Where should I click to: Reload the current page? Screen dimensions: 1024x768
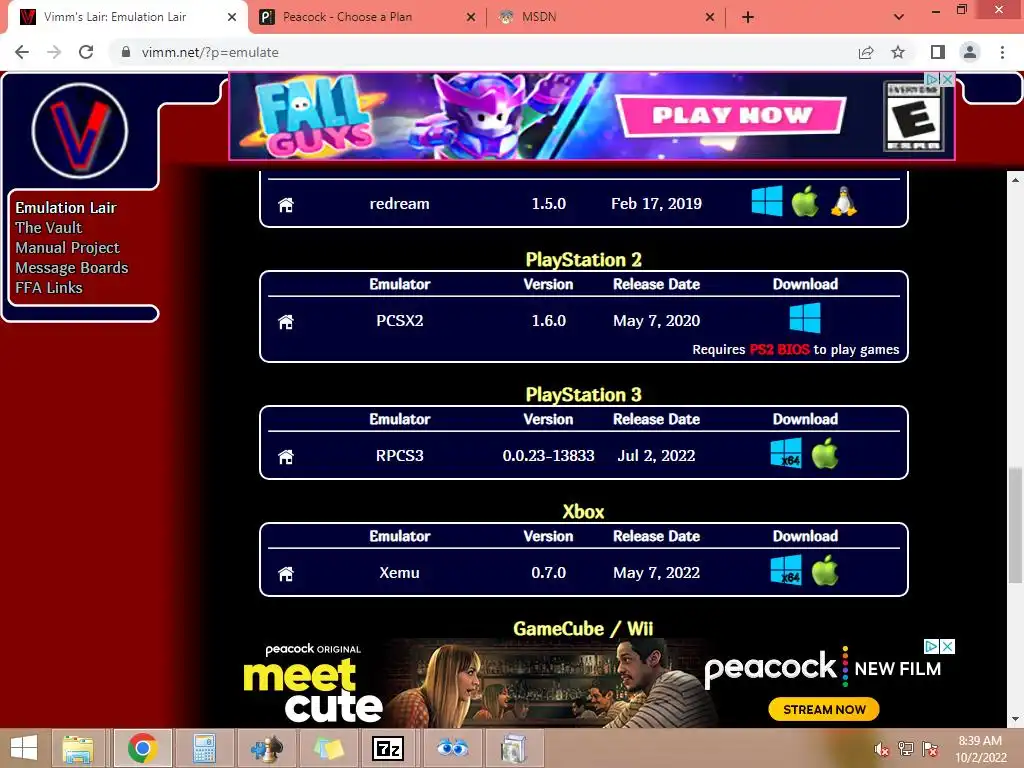86,52
